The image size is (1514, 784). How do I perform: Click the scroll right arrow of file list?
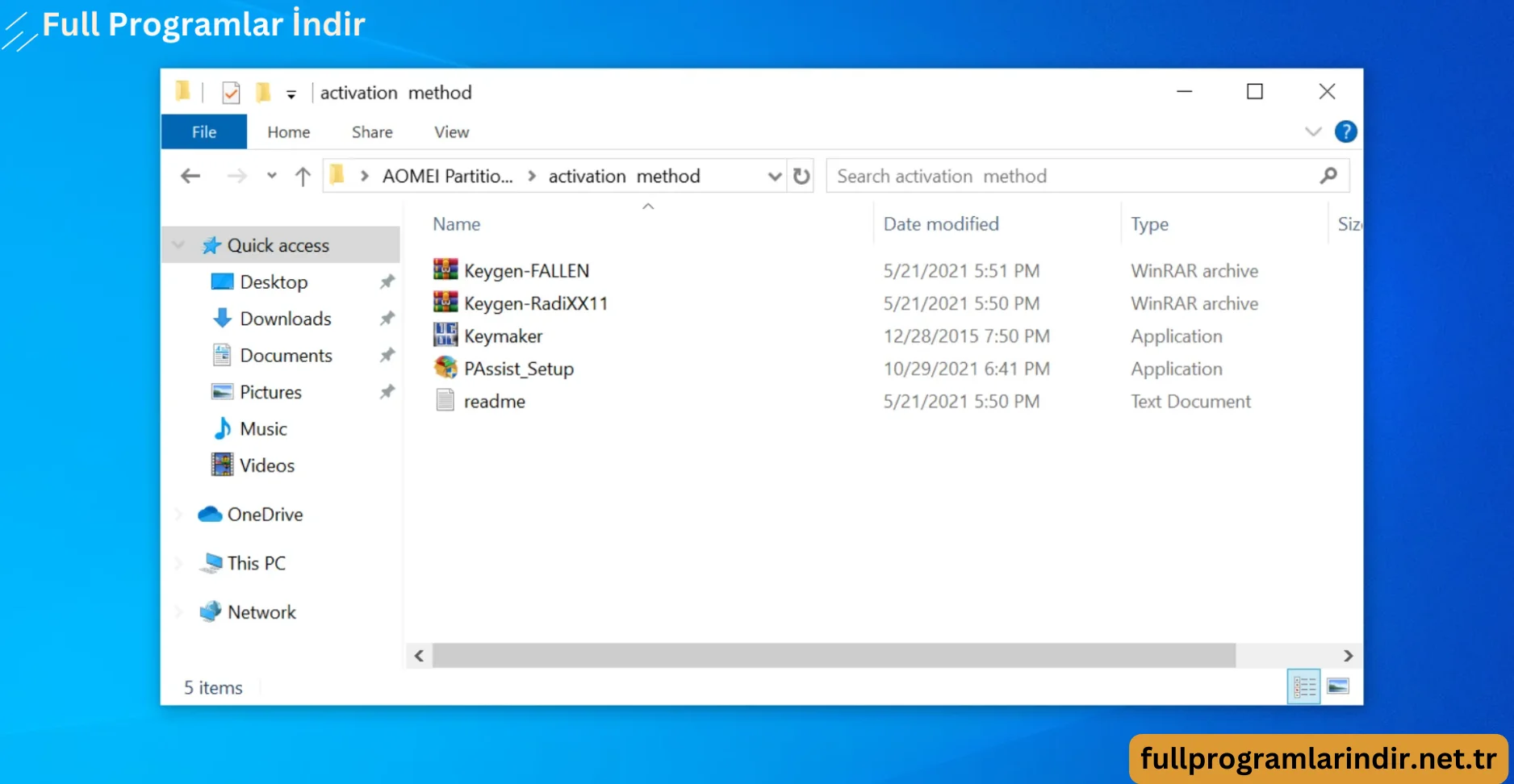click(1348, 656)
